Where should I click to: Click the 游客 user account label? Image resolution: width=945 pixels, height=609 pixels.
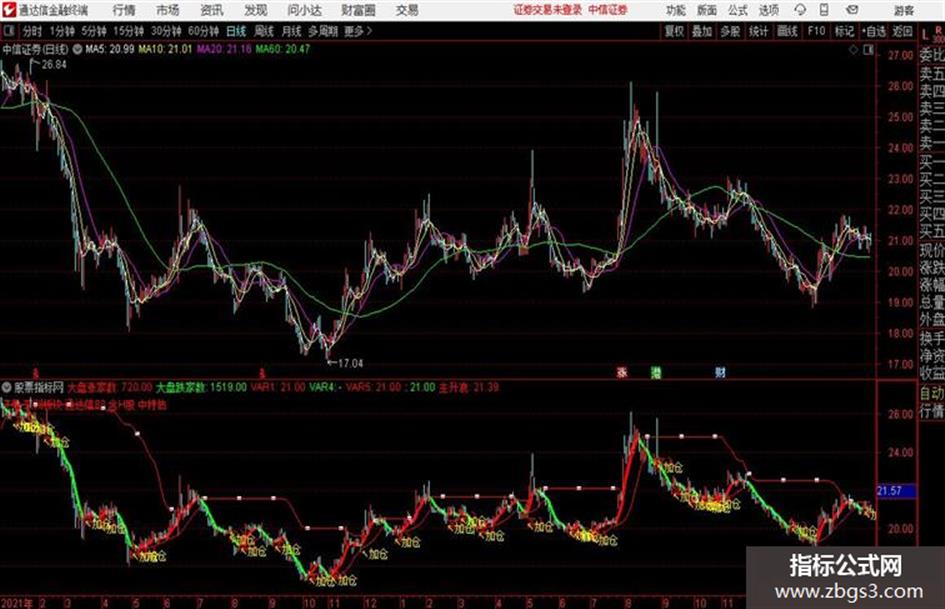click(903, 10)
